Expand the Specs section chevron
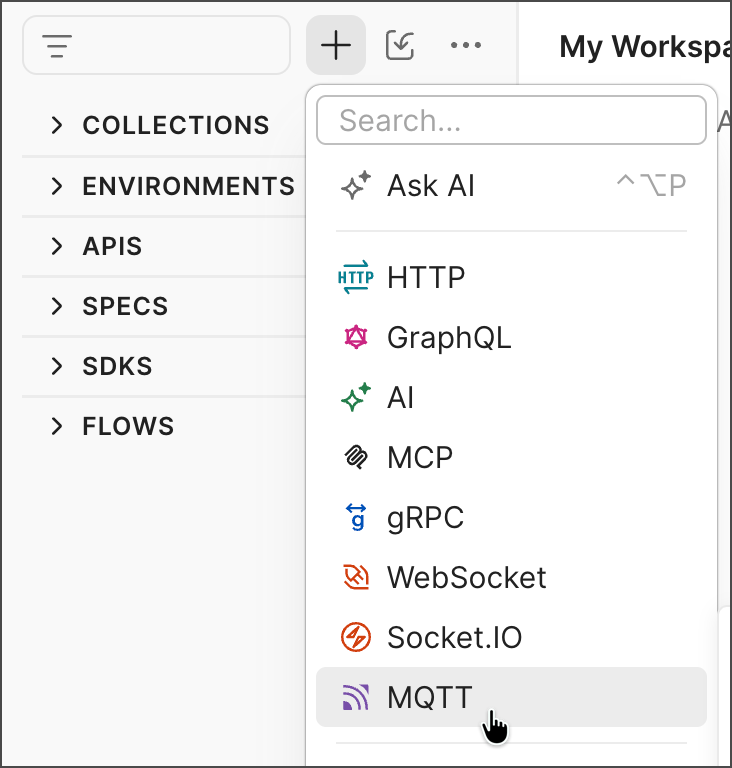 57,306
